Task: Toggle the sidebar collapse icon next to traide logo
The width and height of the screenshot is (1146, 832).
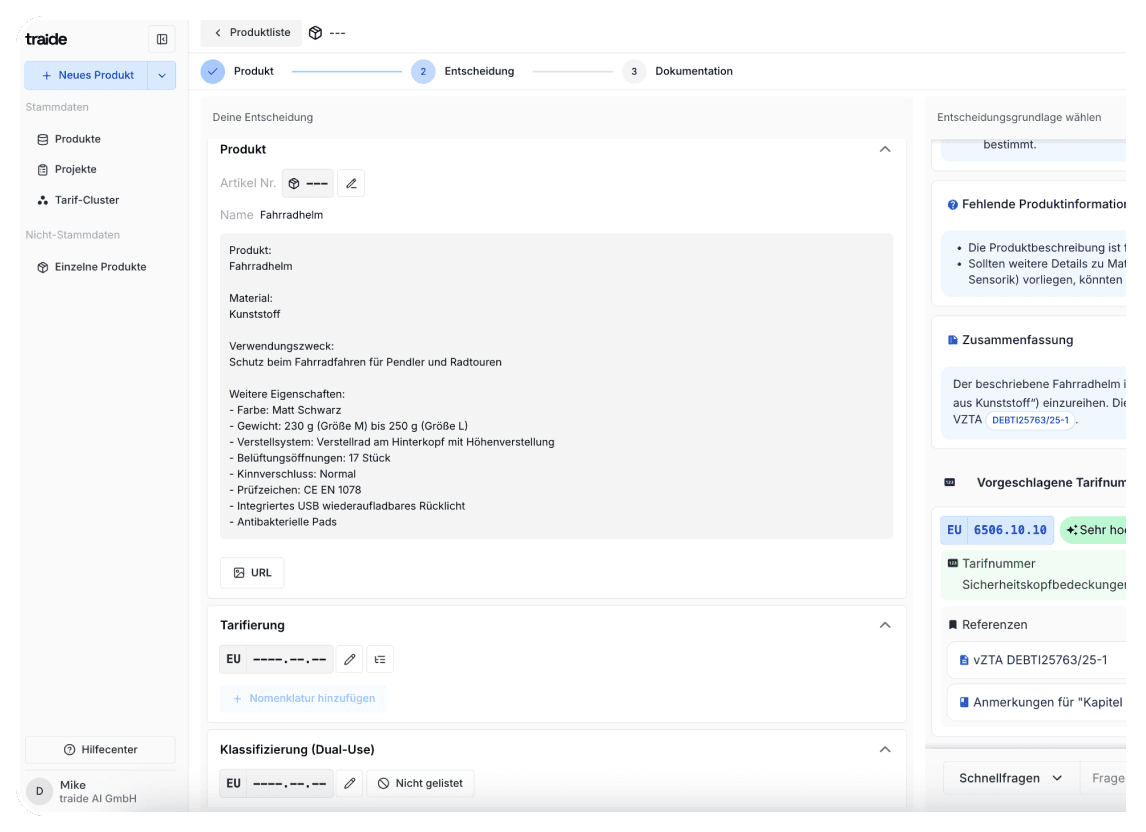Action: click(x=163, y=36)
